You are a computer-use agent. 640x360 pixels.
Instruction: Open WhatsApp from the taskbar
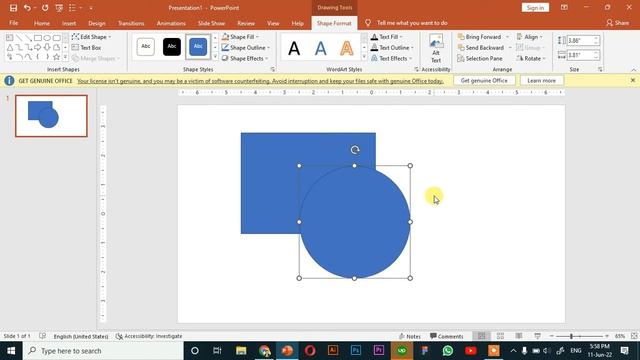pyautogui.click(x=448, y=351)
